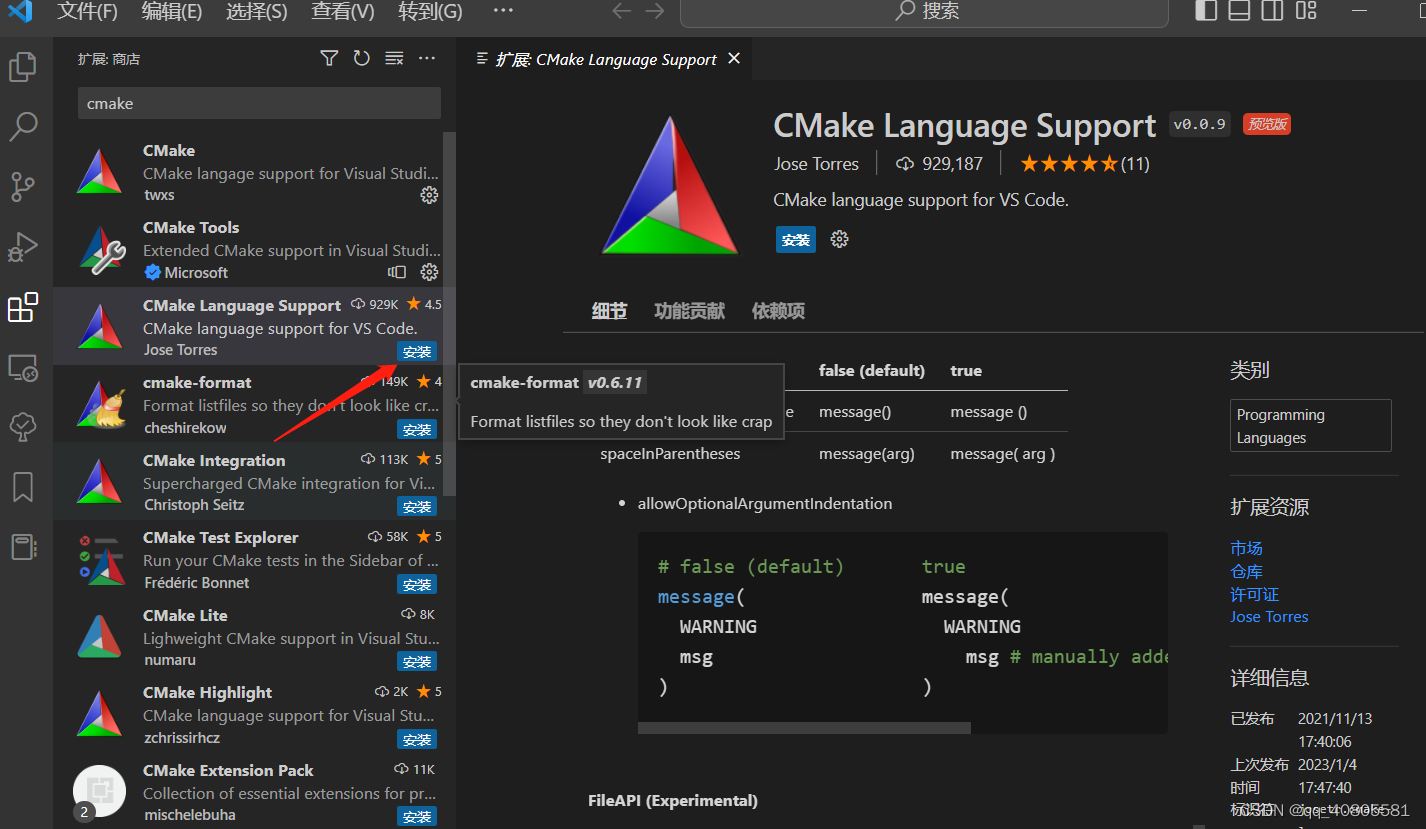1426x829 pixels.
Task: Open the Explorer view in the activity bar
Action: pos(23,66)
